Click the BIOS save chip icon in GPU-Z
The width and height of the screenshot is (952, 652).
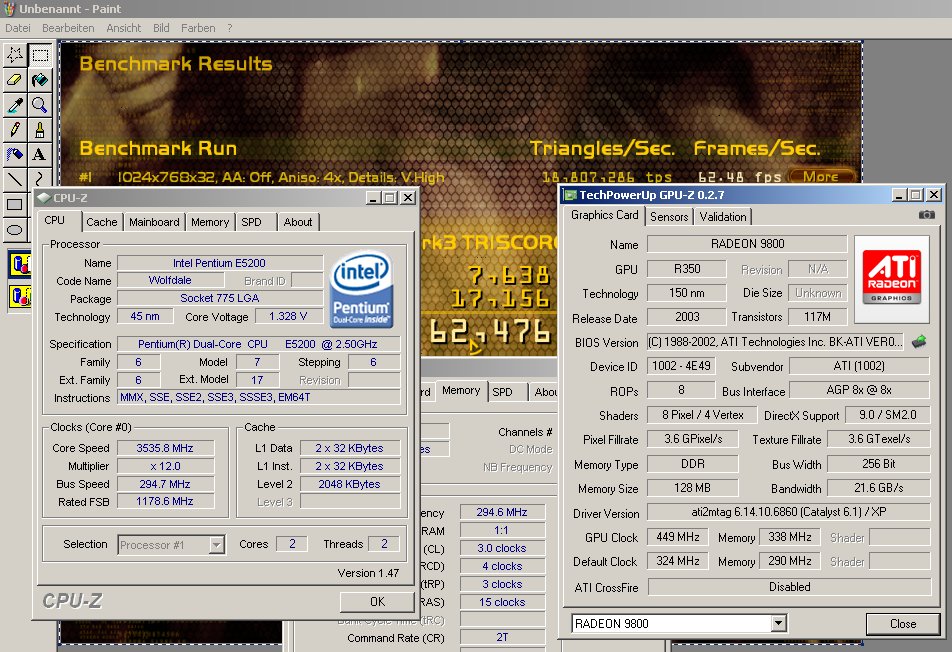(x=919, y=342)
